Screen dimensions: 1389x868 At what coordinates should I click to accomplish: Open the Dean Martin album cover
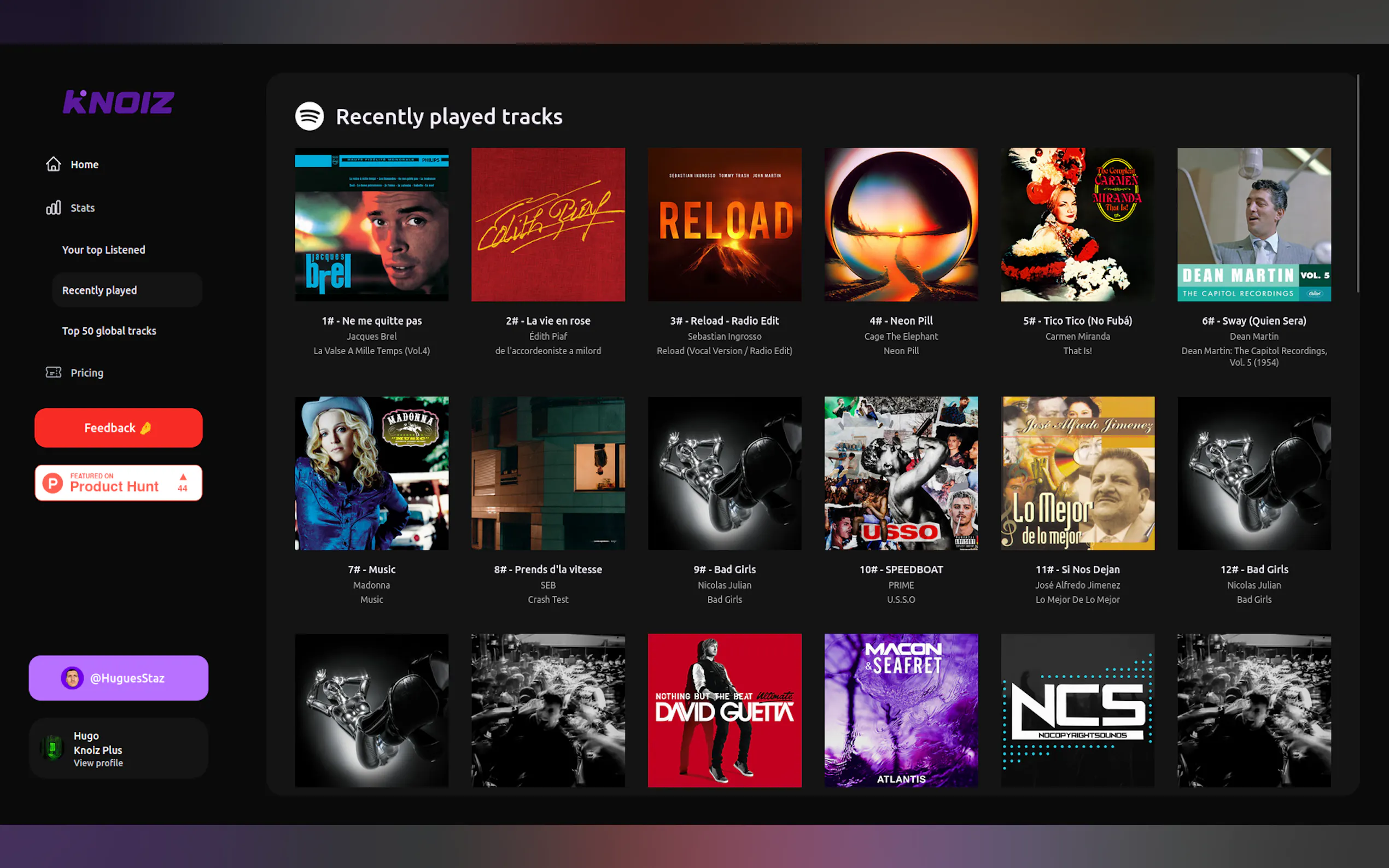[x=1254, y=225]
